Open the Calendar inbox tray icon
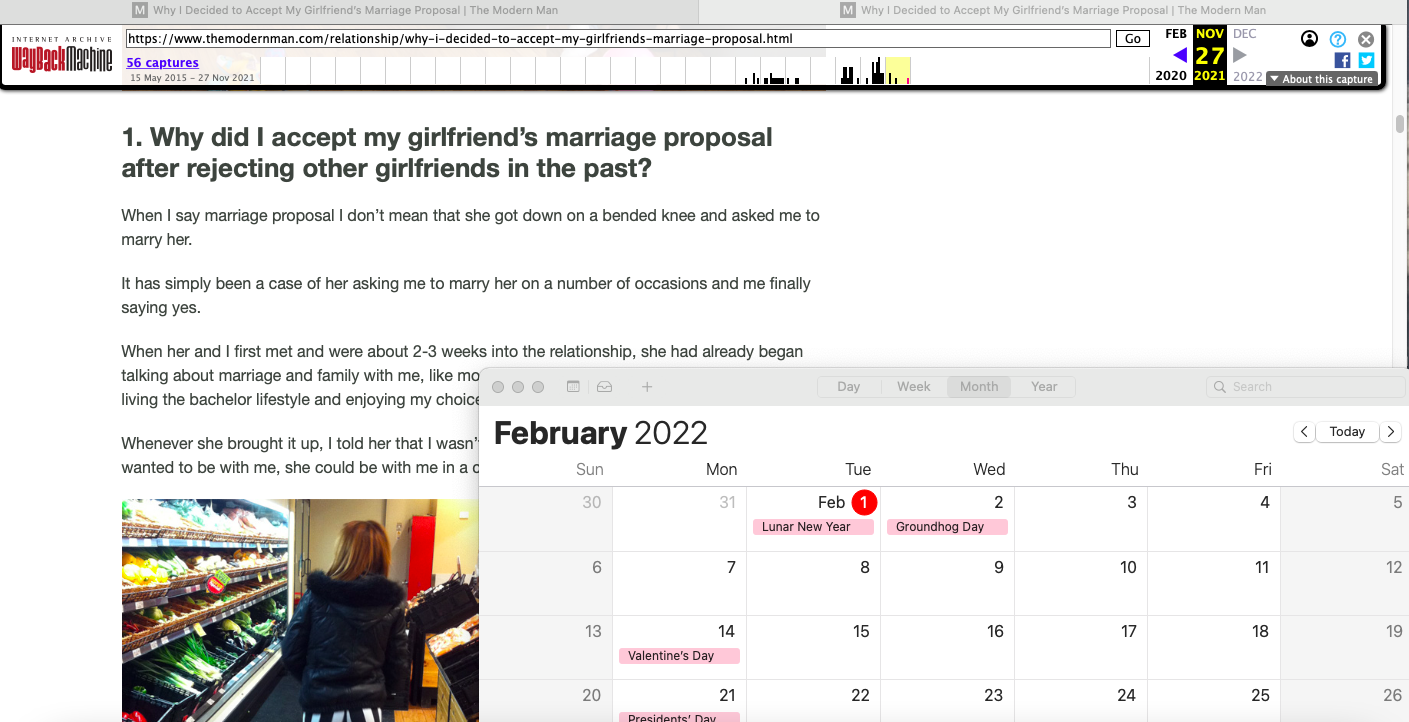The image size is (1409, 722). tap(604, 387)
